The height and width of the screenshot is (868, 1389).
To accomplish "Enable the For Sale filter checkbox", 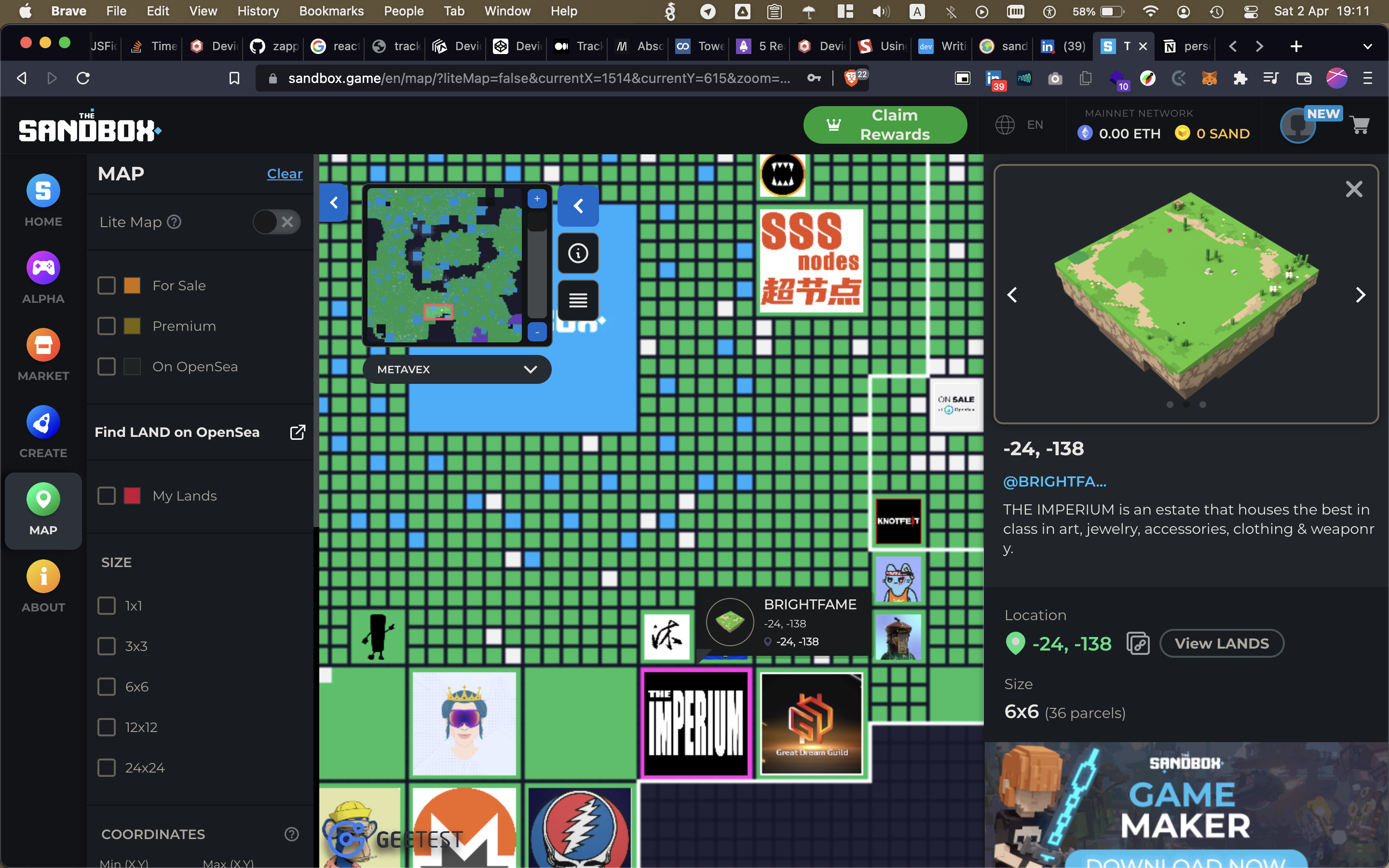I will tap(107, 285).
